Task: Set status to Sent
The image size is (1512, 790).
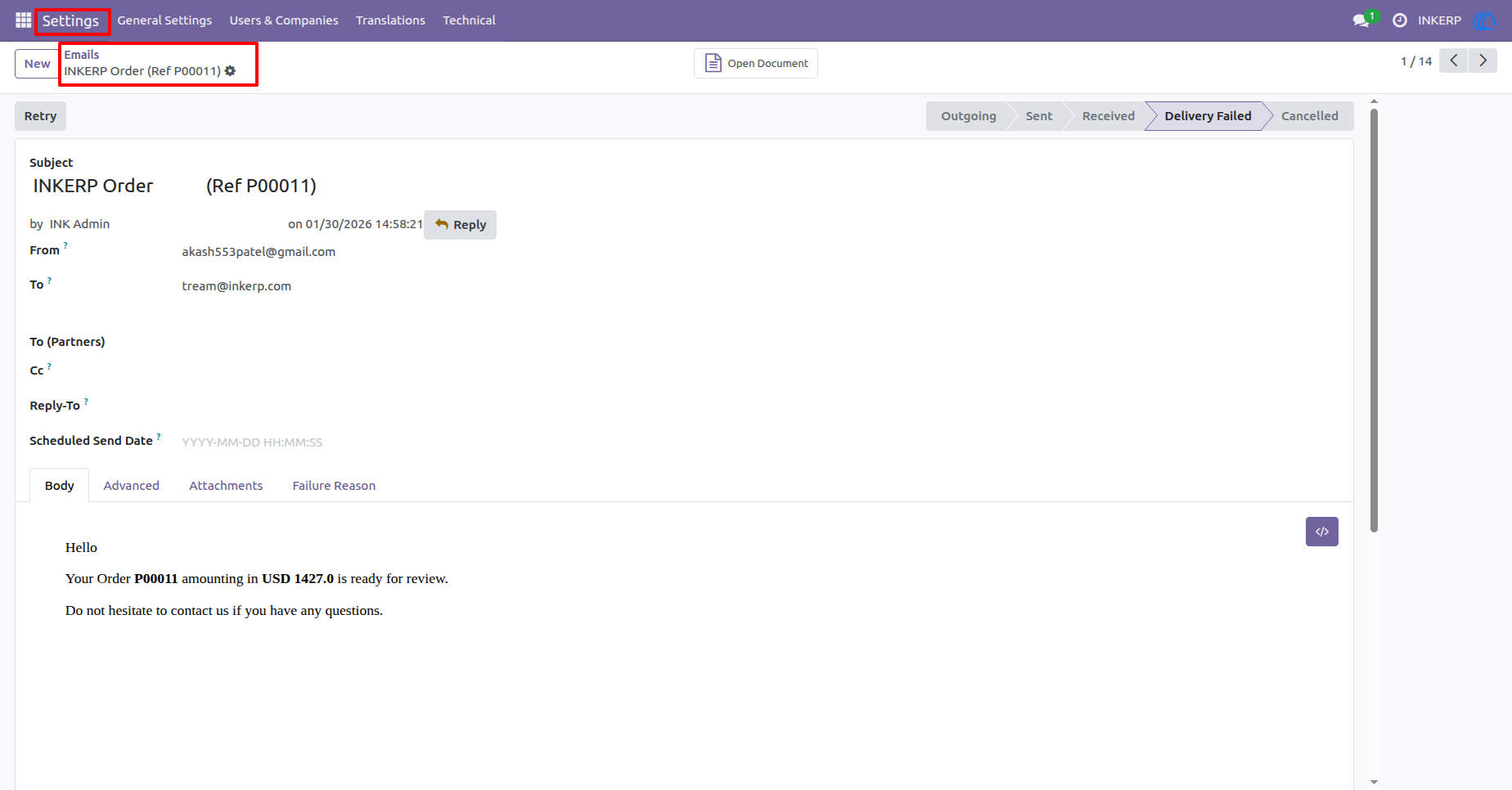Action: pos(1039,116)
